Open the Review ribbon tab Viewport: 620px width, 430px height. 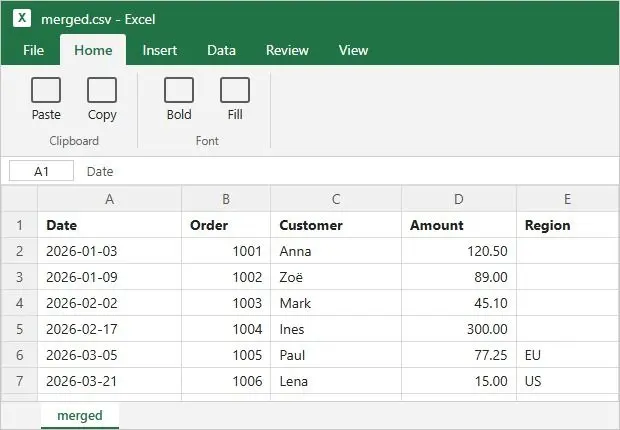coord(287,50)
